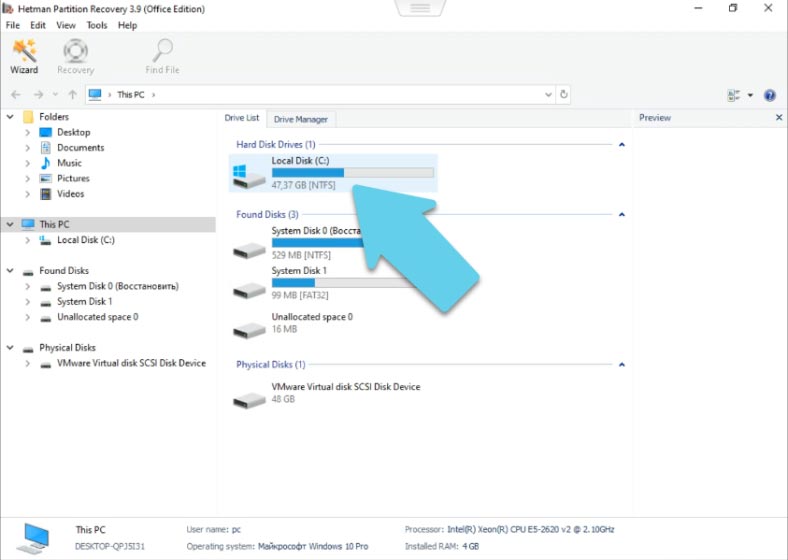Select Local Disk (C:) drive icon in drive list
This screenshot has width=788, height=560.
pos(249,174)
